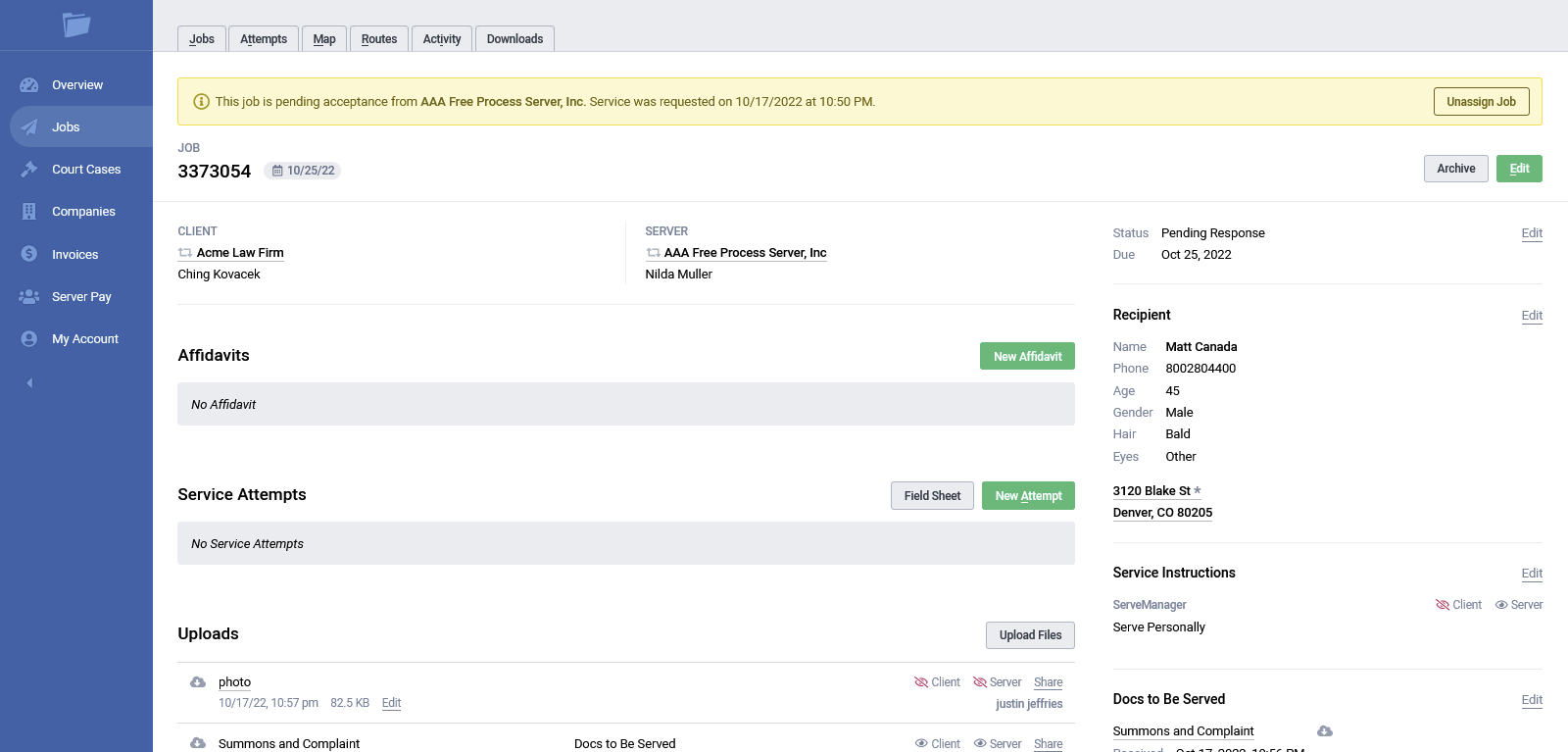This screenshot has height=752, width=1568.
Task: Click the Invoices dollar icon
Action: tap(29, 254)
